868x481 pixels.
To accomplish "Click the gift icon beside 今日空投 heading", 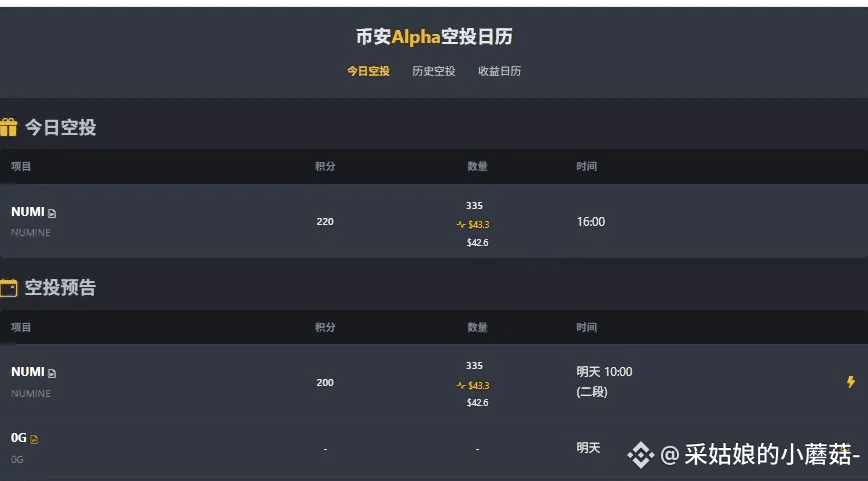I will coord(8,127).
